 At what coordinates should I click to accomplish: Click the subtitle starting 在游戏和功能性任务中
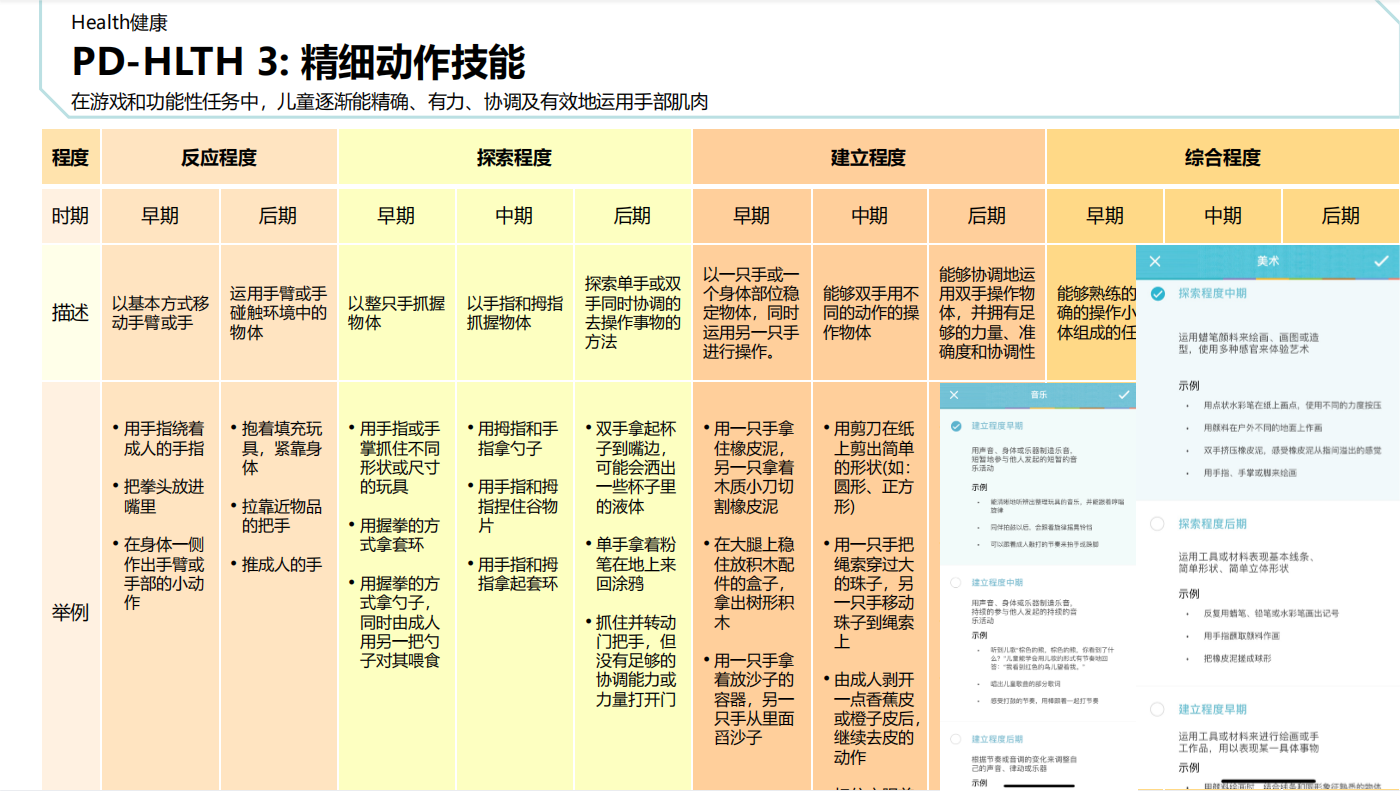coord(390,102)
